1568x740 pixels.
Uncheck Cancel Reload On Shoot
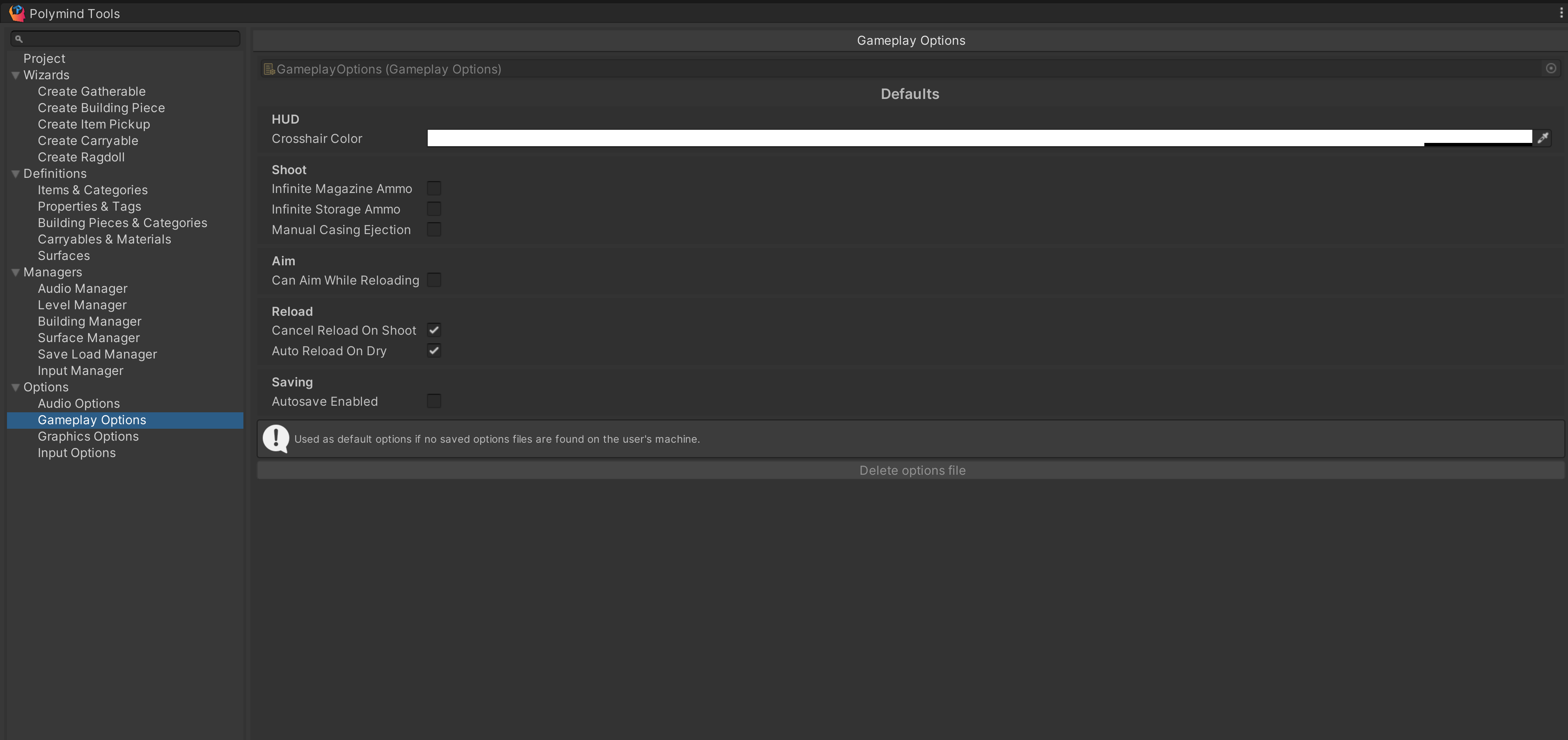pos(433,330)
